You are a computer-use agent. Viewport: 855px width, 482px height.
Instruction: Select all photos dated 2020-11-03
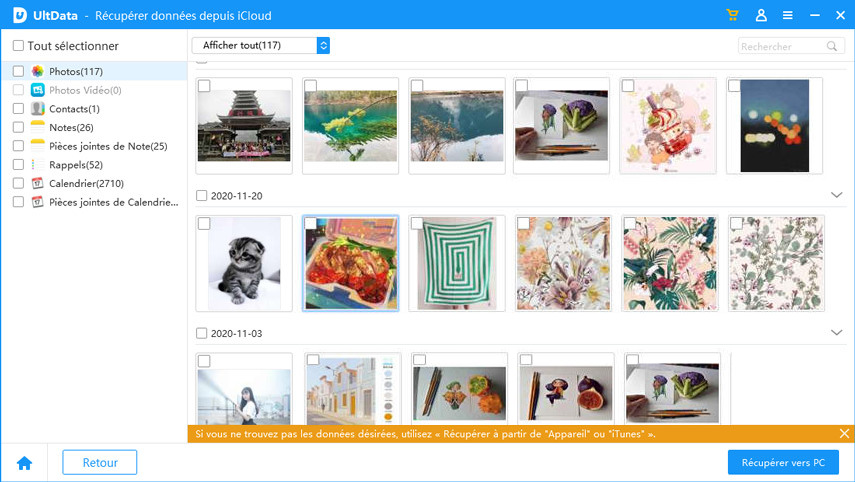(201, 333)
